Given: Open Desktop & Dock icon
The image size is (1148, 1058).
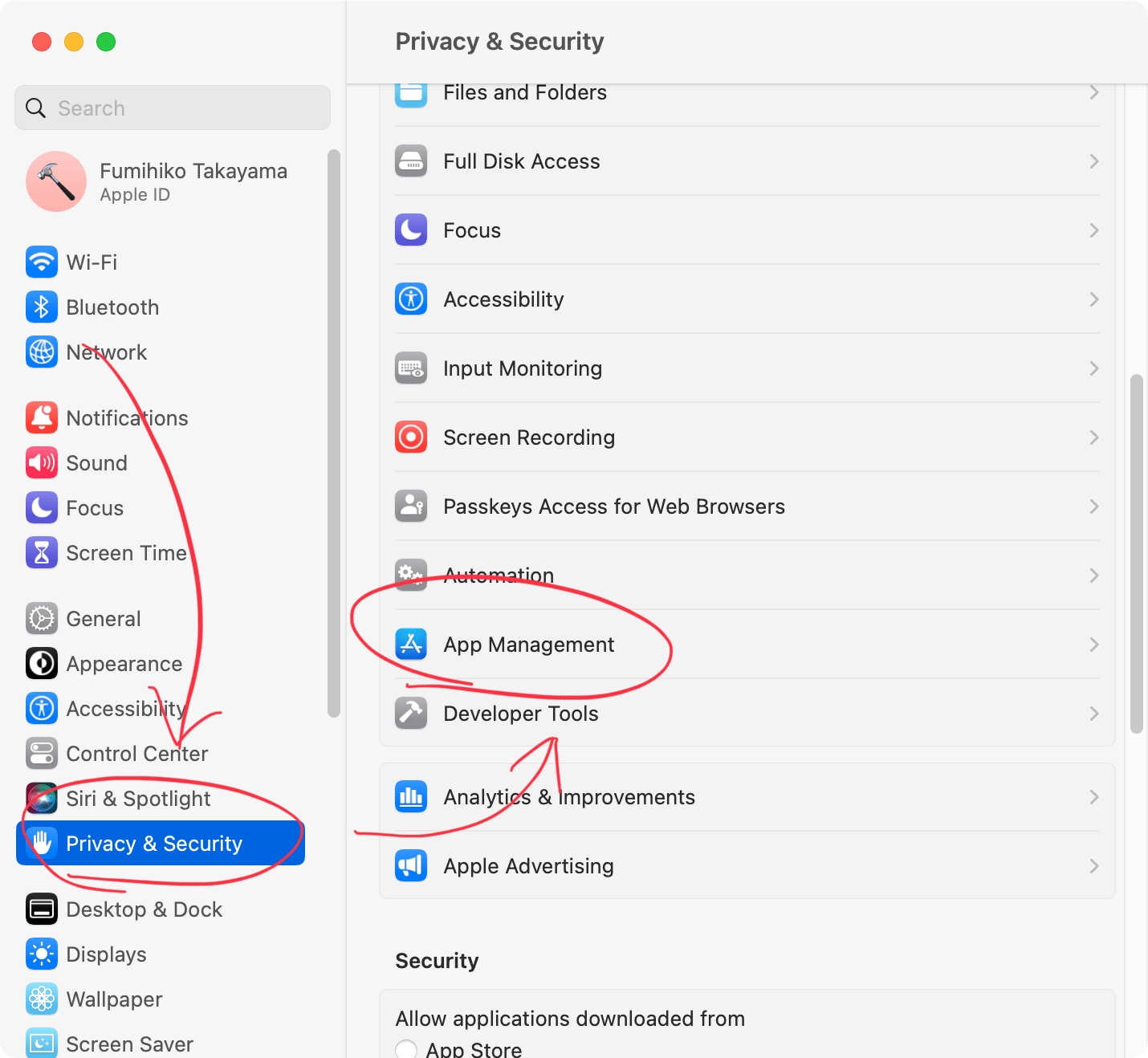Looking at the screenshot, I should point(42,909).
